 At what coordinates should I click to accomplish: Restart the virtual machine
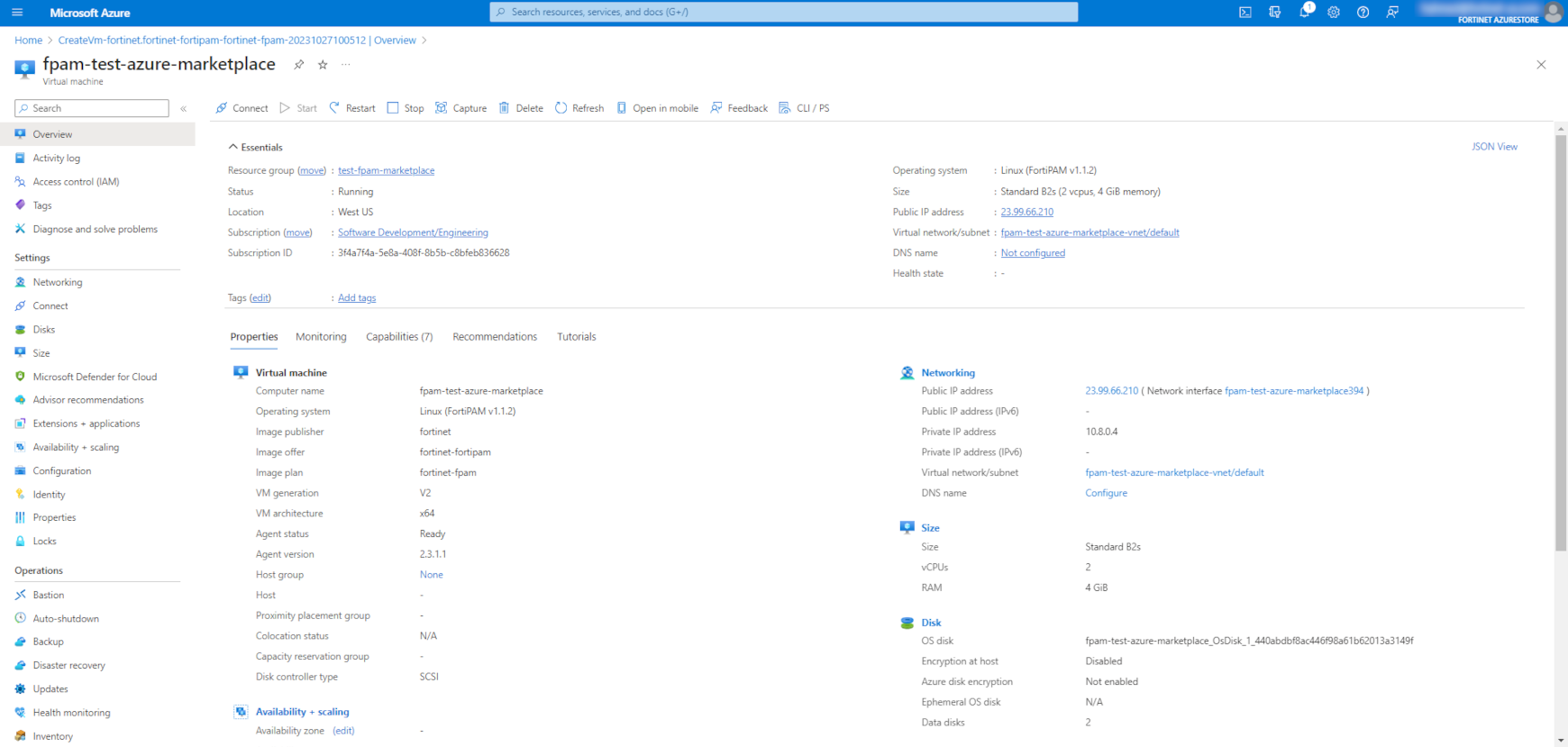pyautogui.click(x=352, y=108)
